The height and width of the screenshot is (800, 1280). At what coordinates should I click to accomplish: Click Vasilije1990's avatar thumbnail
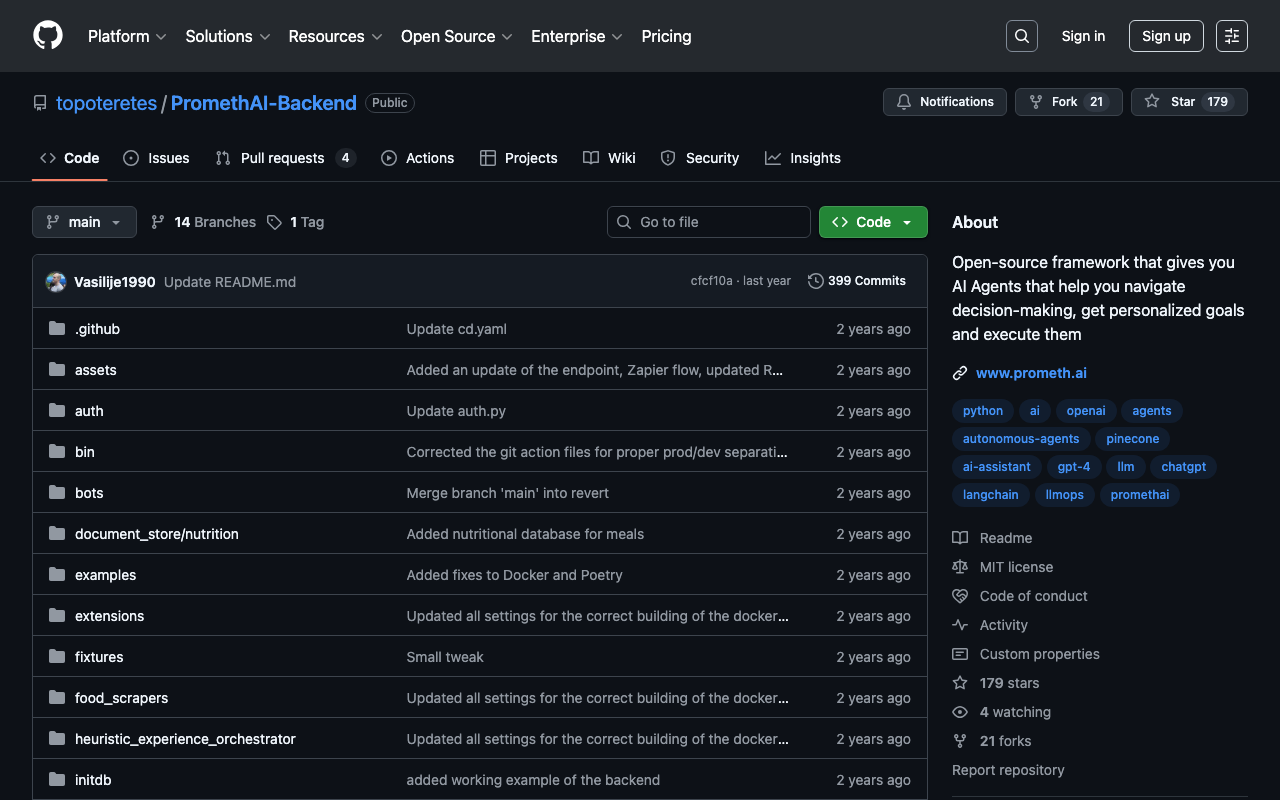point(56,282)
